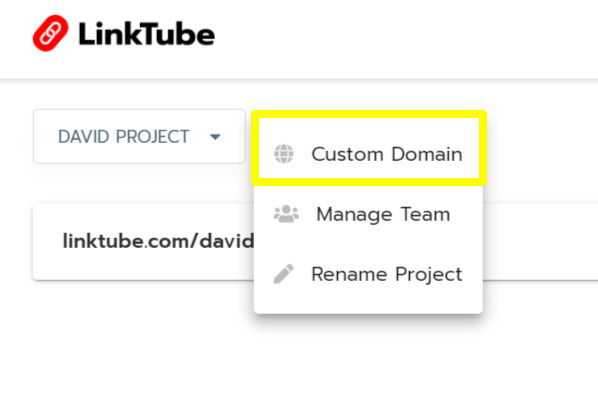Image resolution: width=598 pixels, height=410 pixels.
Task: Click the DAVID PROJECT label text
Action: tap(124, 137)
